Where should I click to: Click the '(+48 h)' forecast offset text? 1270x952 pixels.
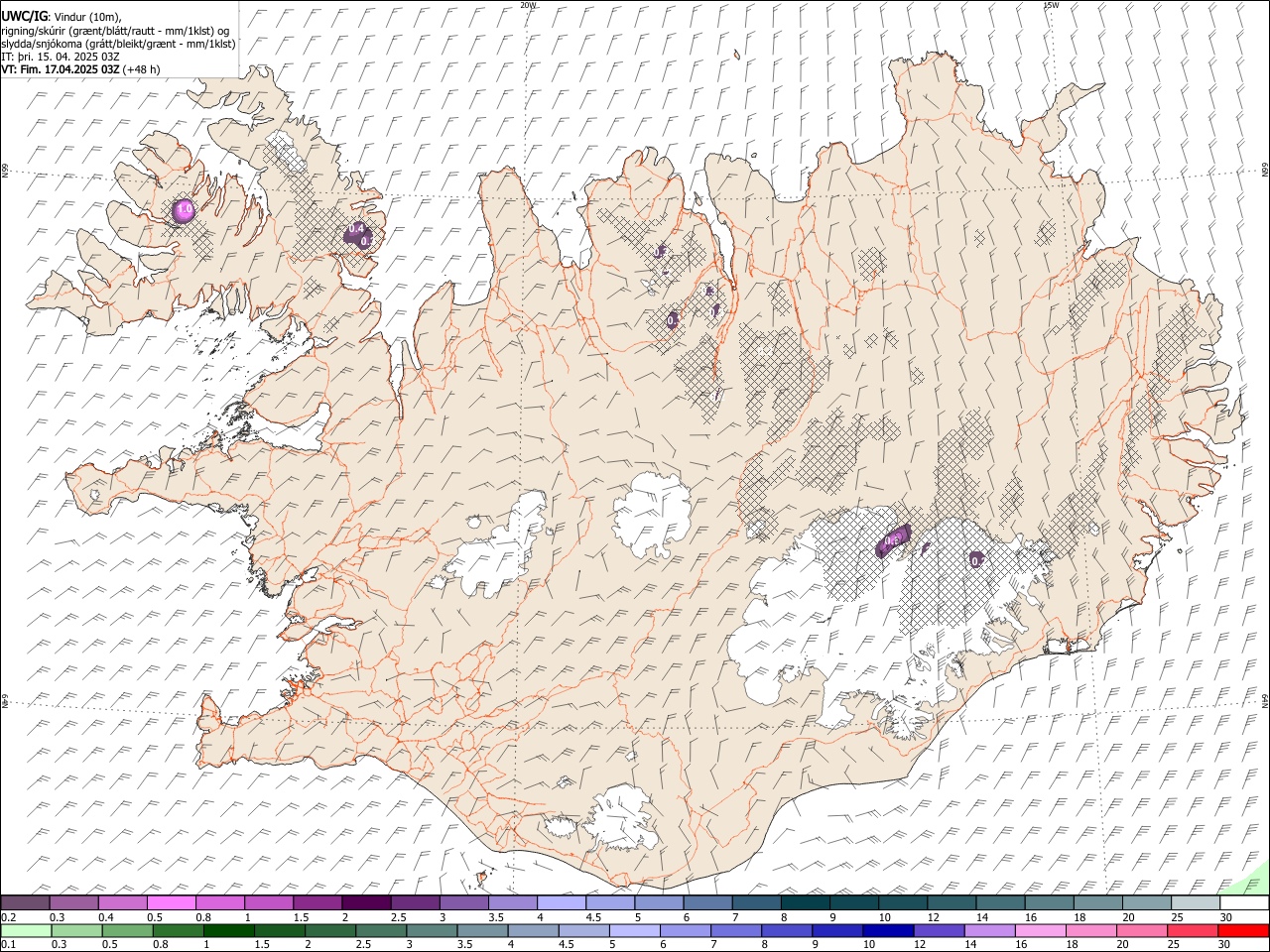(142, 69)
